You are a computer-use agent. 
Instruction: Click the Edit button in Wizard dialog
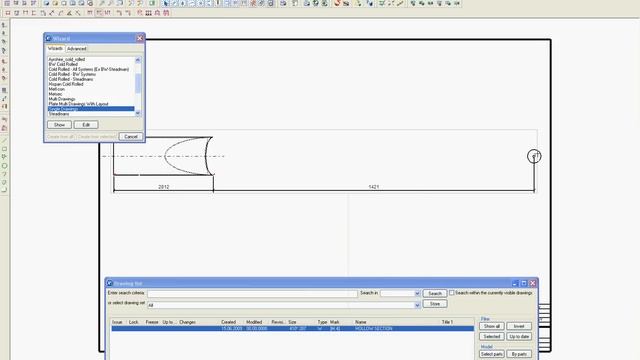point(86,125)
